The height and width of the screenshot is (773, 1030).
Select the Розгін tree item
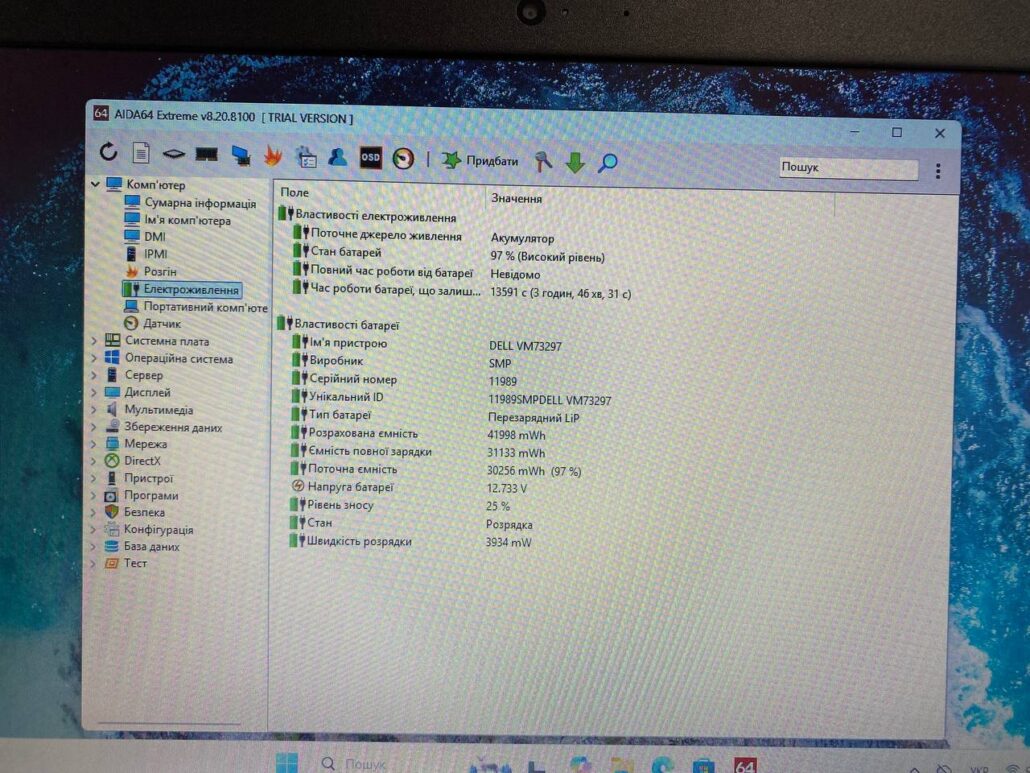(x=159, y=272)
